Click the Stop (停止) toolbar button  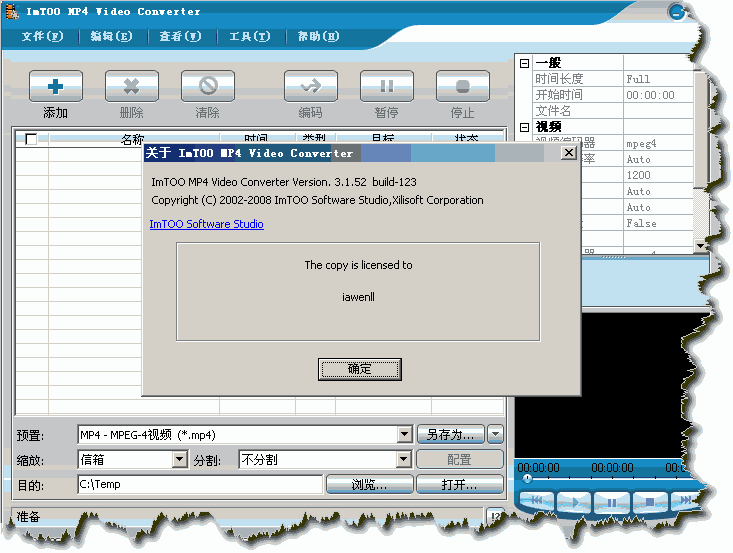tap(462, 86)
